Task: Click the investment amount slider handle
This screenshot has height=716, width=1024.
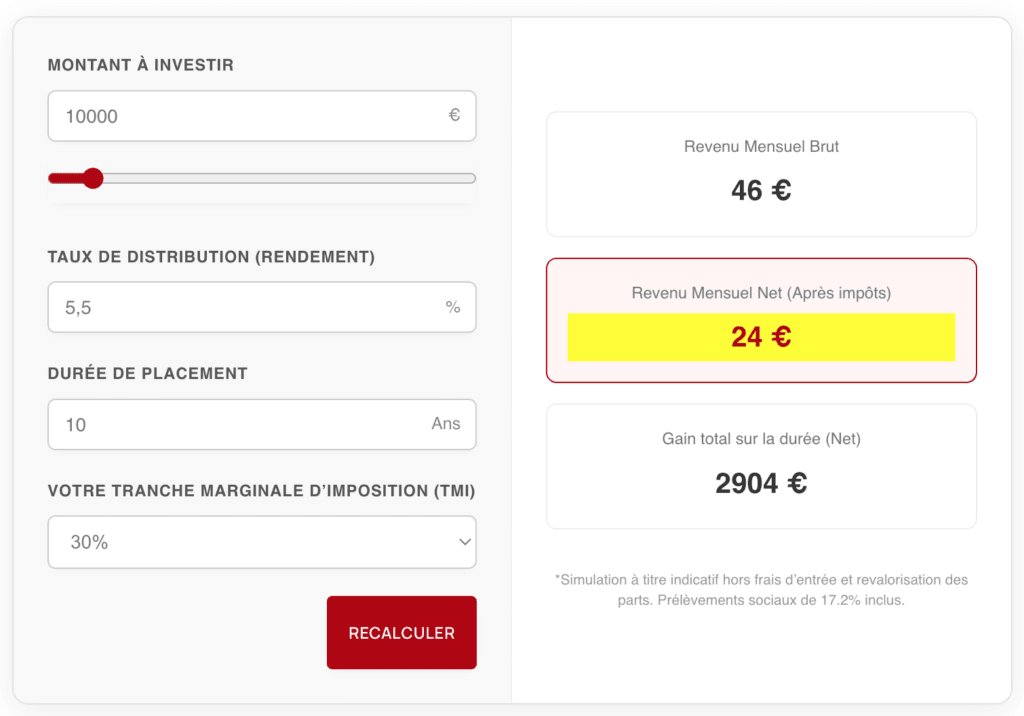Action: click(94, 177)
